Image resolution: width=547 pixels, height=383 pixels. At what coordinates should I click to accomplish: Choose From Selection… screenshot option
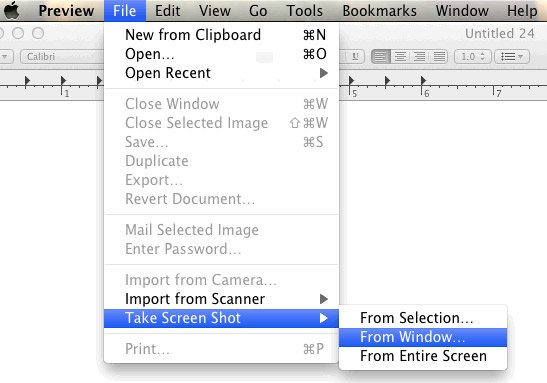[x=423, y=318]
